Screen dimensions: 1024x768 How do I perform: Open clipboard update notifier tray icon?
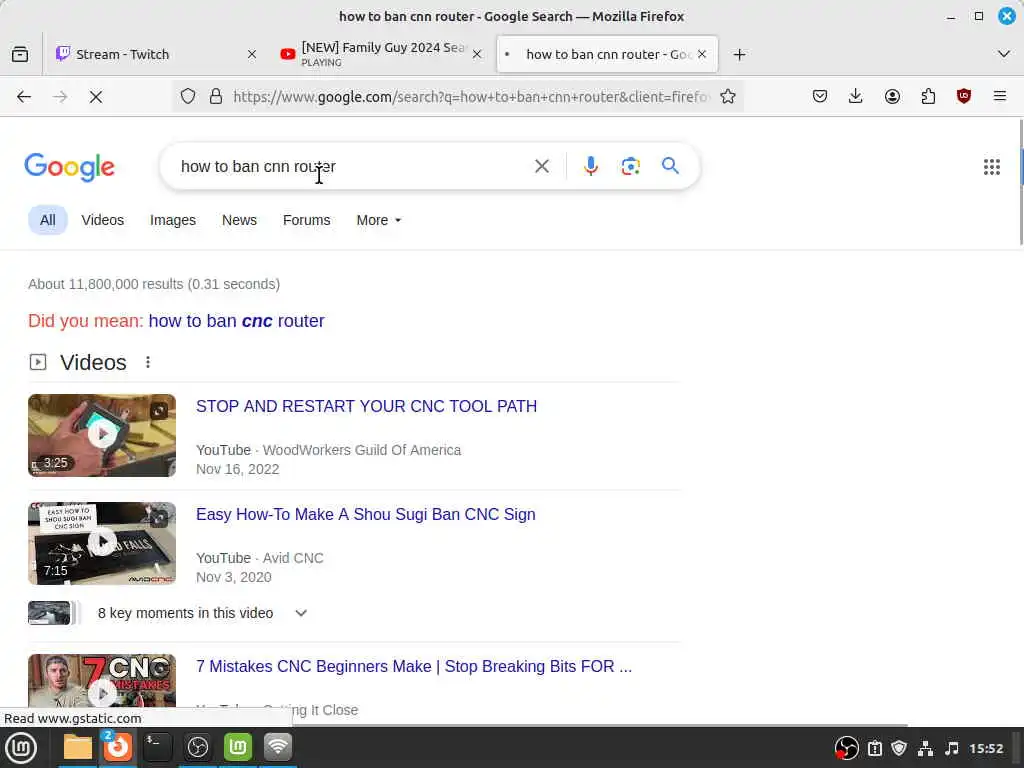[x=875, y=748]
